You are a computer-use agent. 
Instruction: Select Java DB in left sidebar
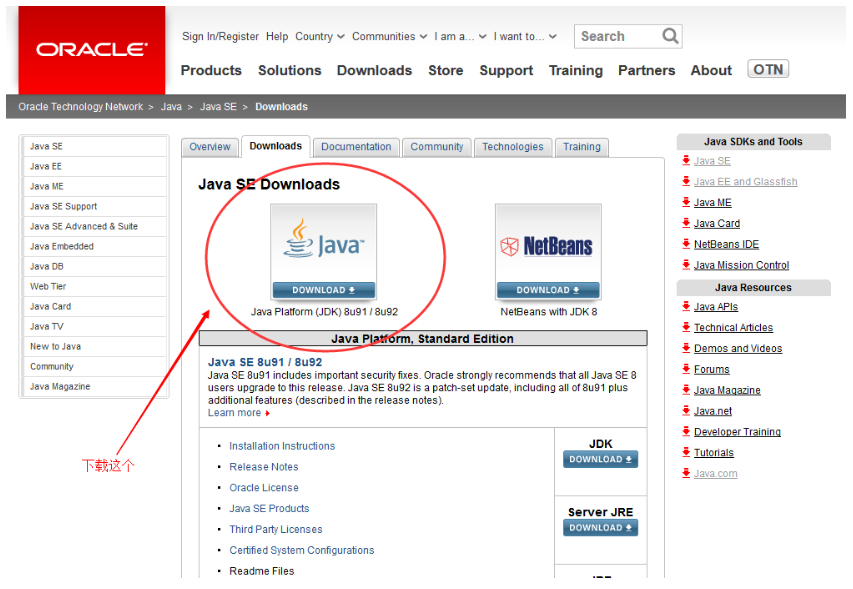click(x=95, y=266)
